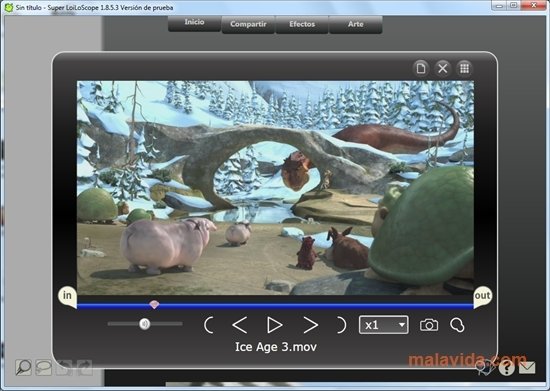Click the pink playhead on the timeline
Viewport: 550px width, 391px height.
coord(154,304)
